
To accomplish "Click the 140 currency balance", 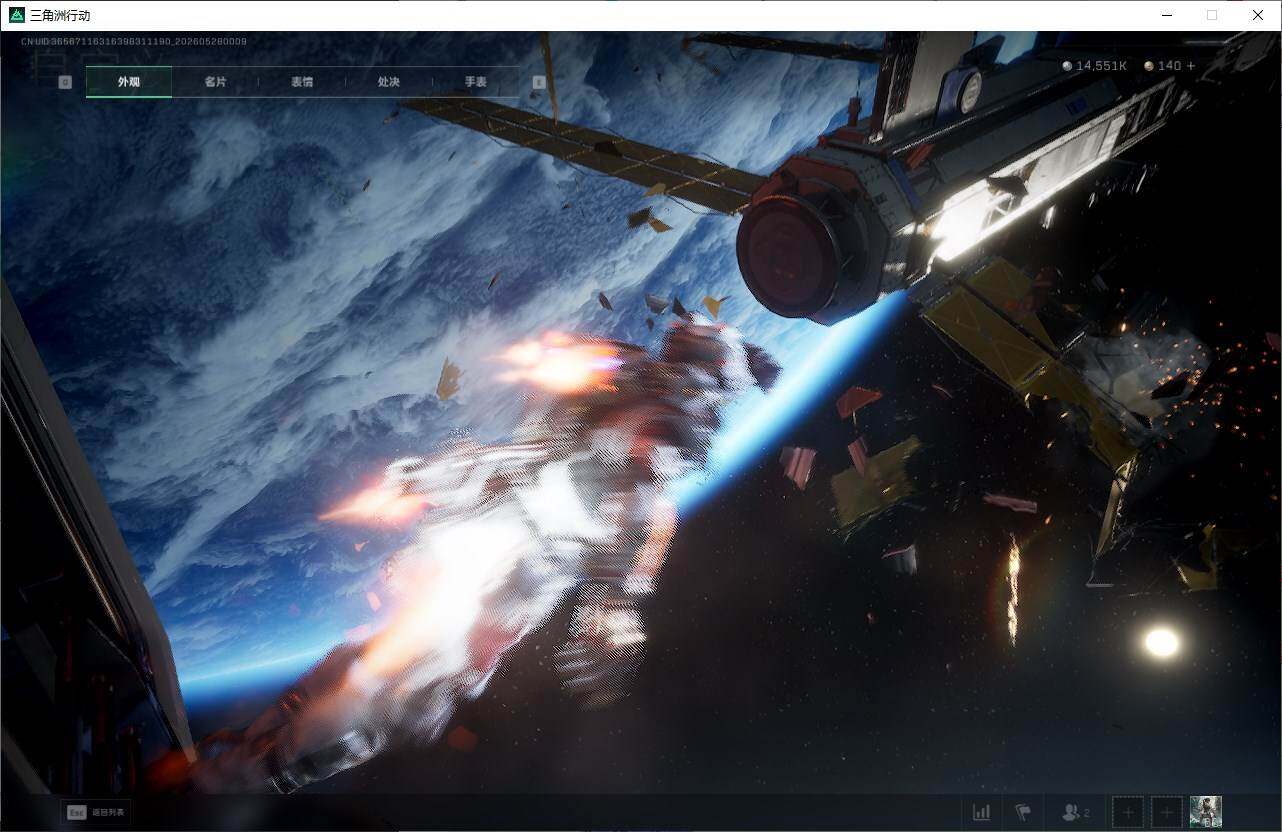I will click(x=1169, y=66).
